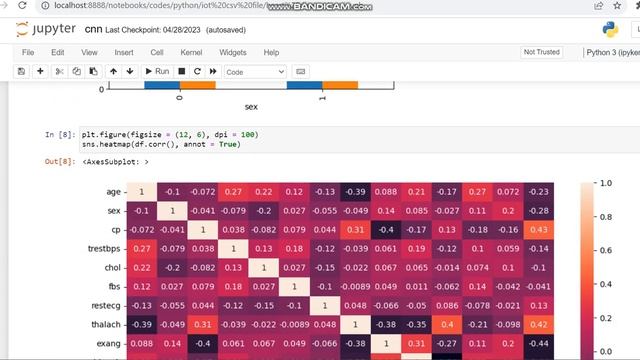Click the exang row label on heatmap

(x=108, y=343)
